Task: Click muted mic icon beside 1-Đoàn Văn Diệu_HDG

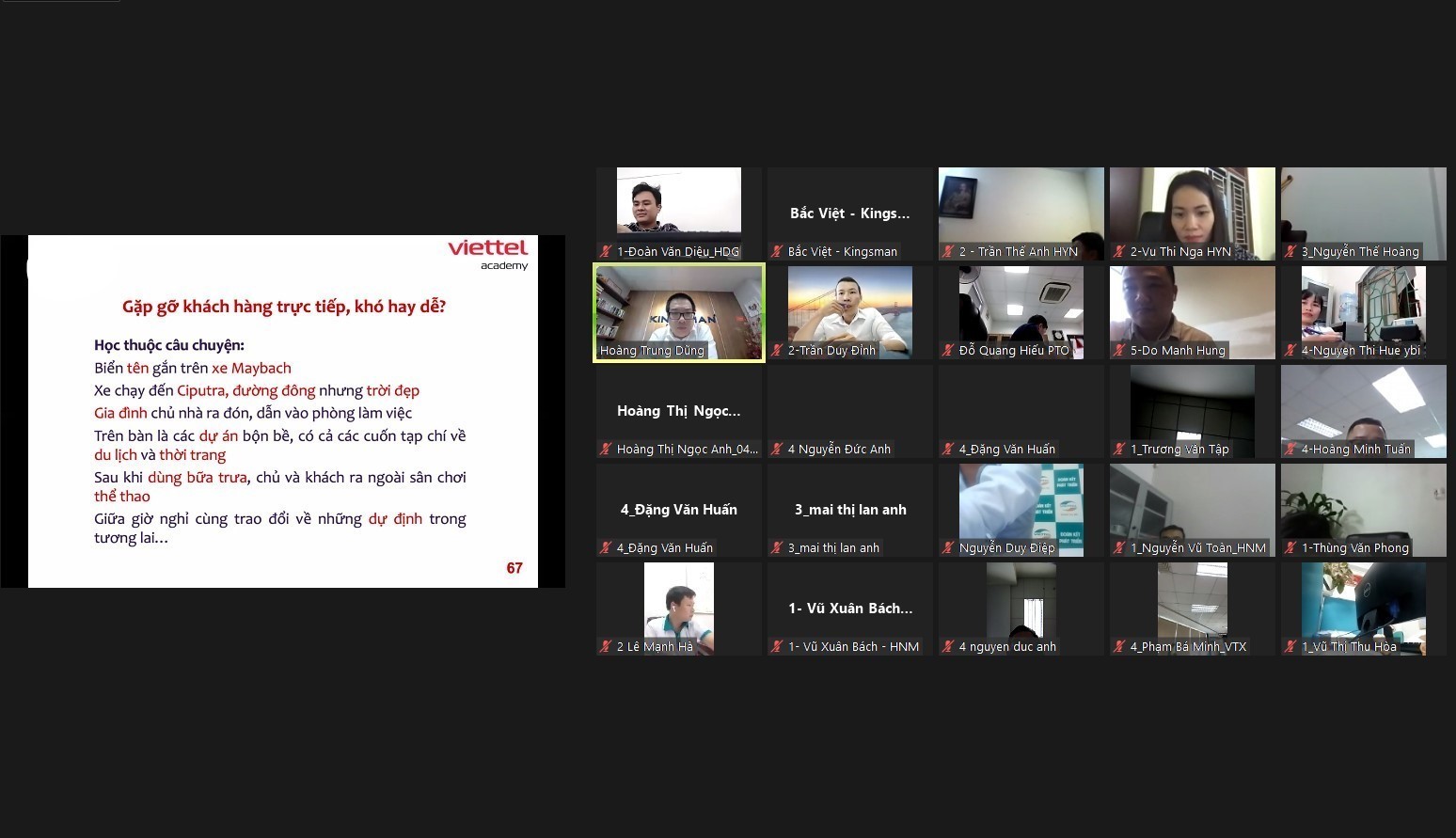Action: (607, 252)
